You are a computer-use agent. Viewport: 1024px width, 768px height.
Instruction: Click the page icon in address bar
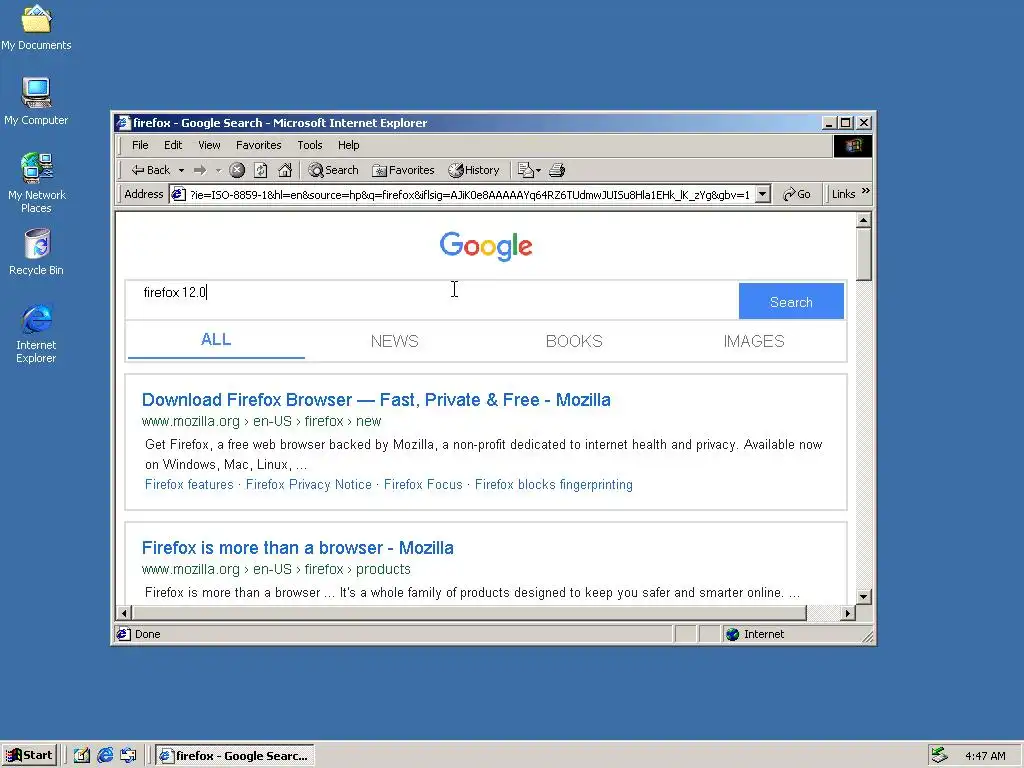(x=178, y=195)
